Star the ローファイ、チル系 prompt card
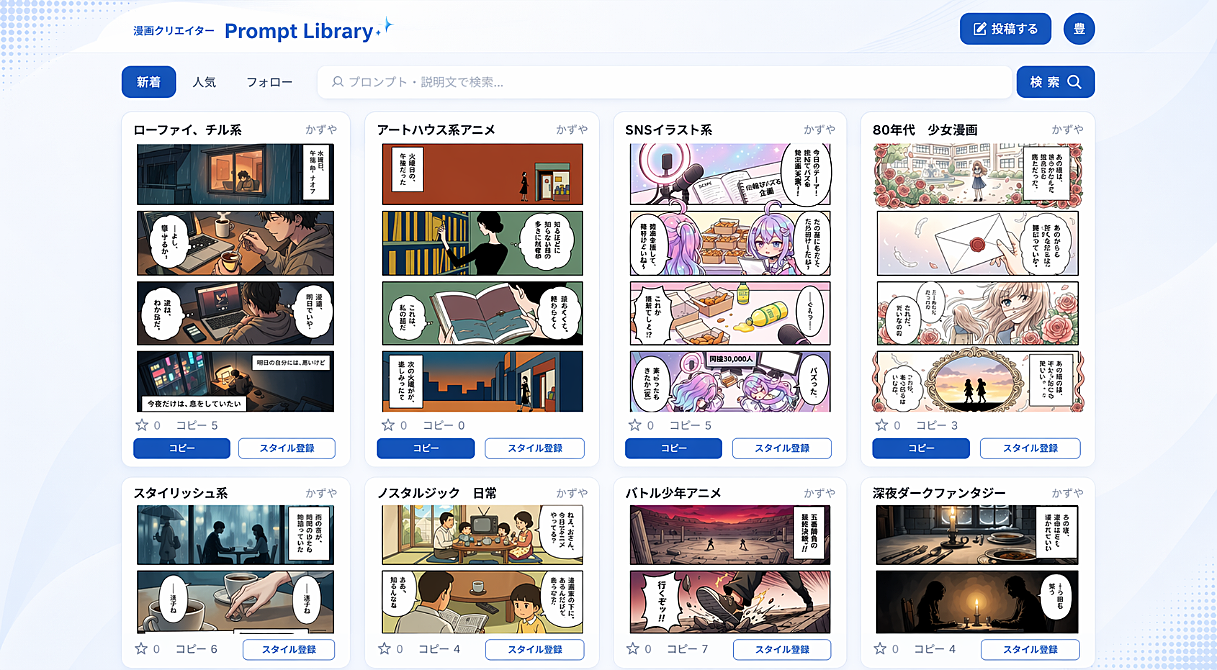The width and height of the screenshot is (1217, 670). (x=142, y=425)
